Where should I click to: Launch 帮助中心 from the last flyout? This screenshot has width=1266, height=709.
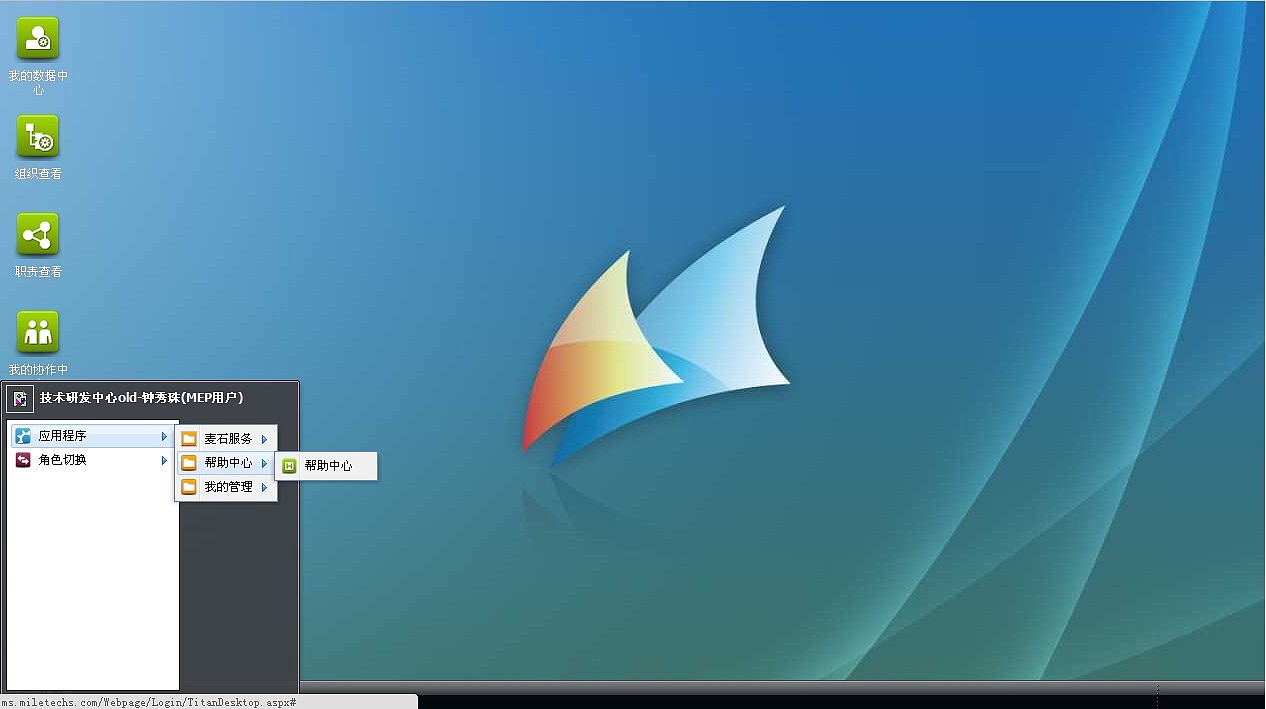pyautogui.click(x=327, y=466)
